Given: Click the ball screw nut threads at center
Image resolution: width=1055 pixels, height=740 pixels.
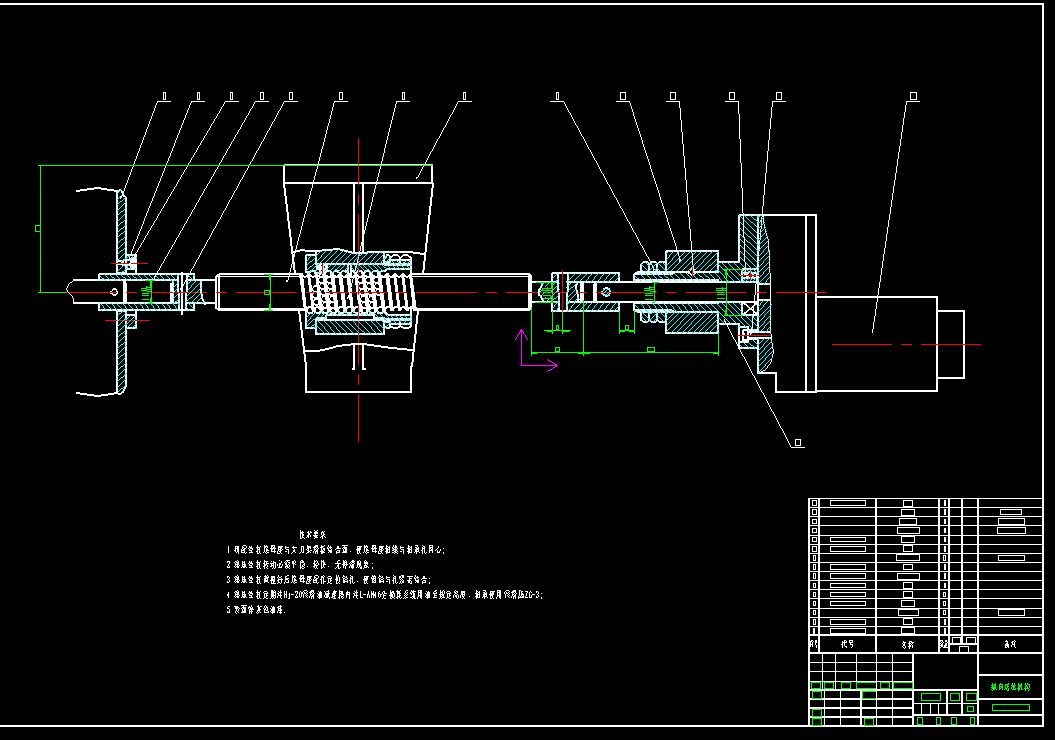Looking at the screenshot, I should point(358,292).
